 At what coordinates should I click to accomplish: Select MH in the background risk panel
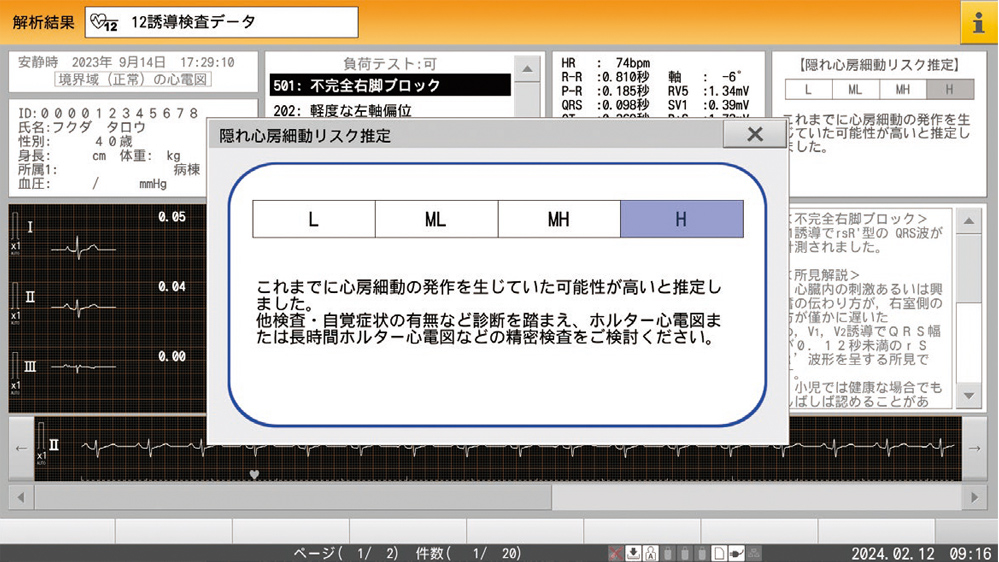[x=903, y=90]
